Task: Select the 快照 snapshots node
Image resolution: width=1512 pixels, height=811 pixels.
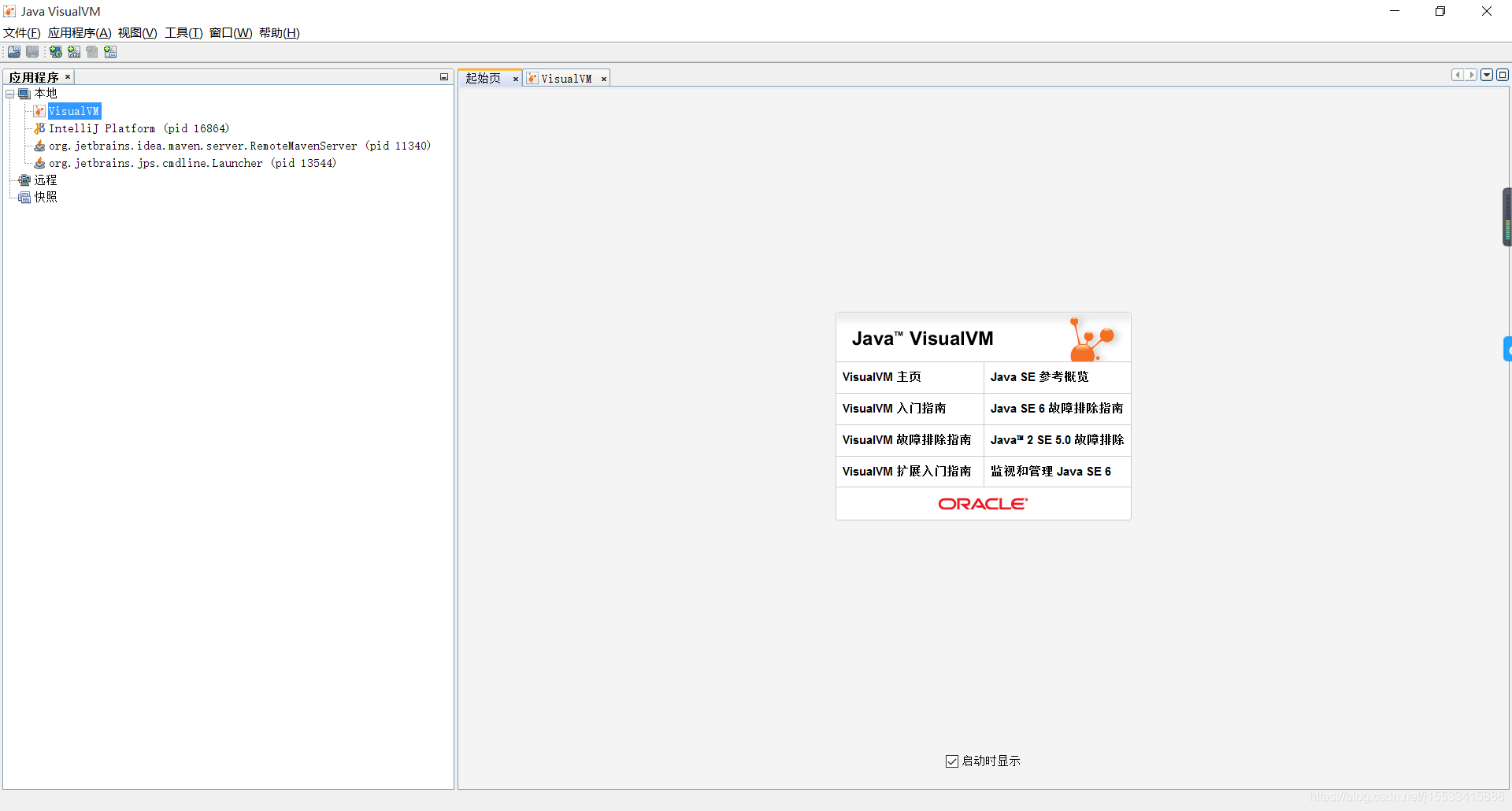Action: (46, 197)
